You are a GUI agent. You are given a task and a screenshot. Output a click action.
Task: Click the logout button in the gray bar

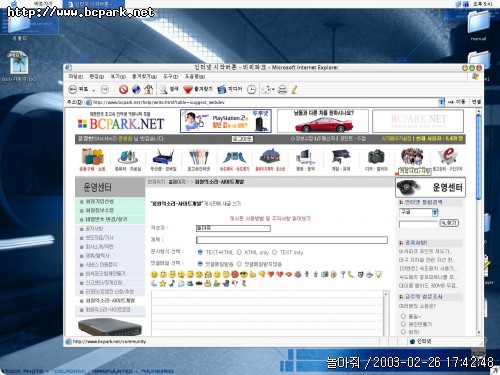[242, 139]
